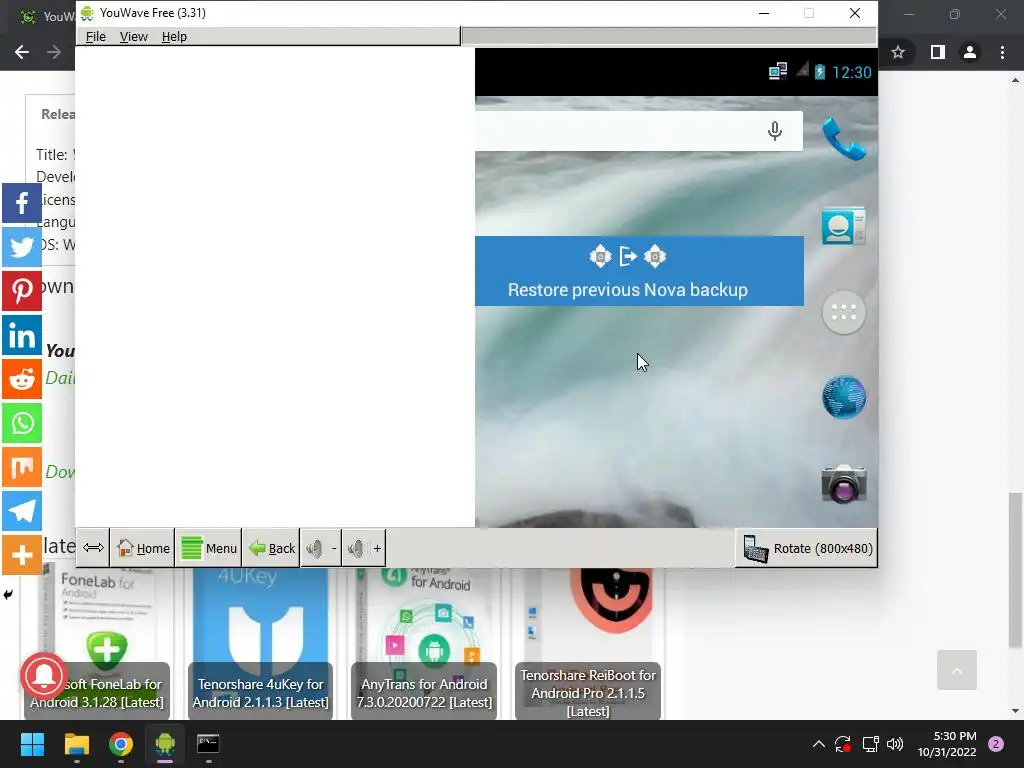Open the notification count badge in taskbar

pyautogui.click(x=996, y=744)
